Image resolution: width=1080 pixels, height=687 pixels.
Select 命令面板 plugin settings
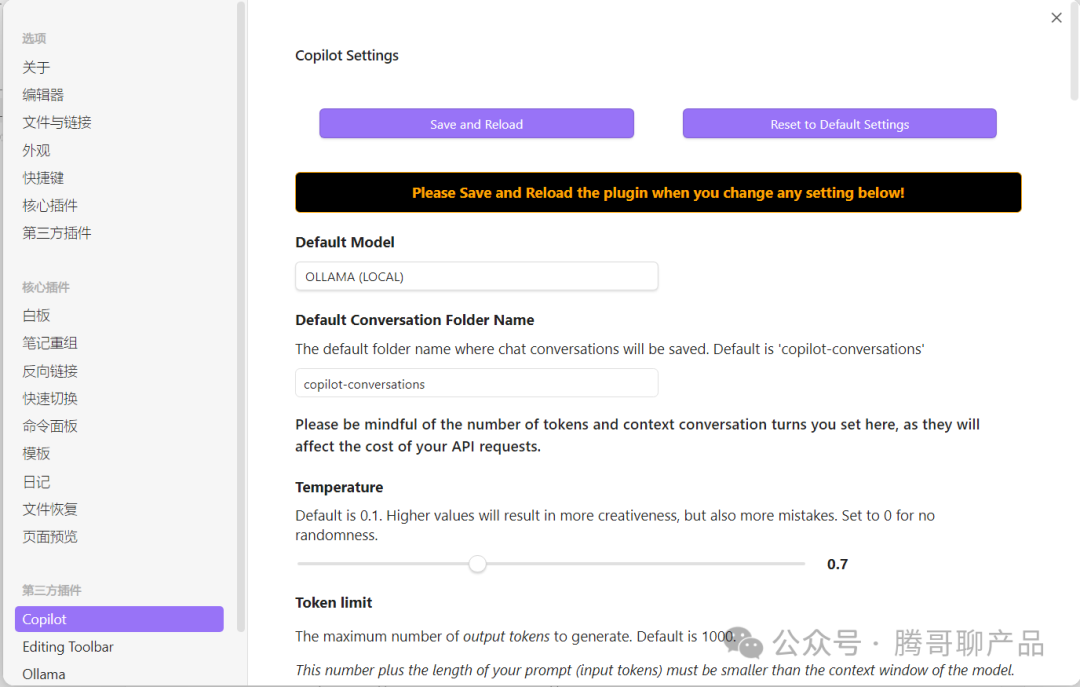pos(50,426)
